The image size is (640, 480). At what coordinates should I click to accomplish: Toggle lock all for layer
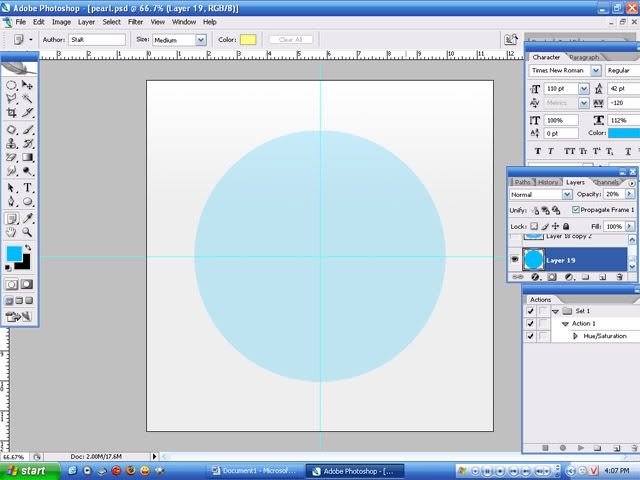point(566,226)
